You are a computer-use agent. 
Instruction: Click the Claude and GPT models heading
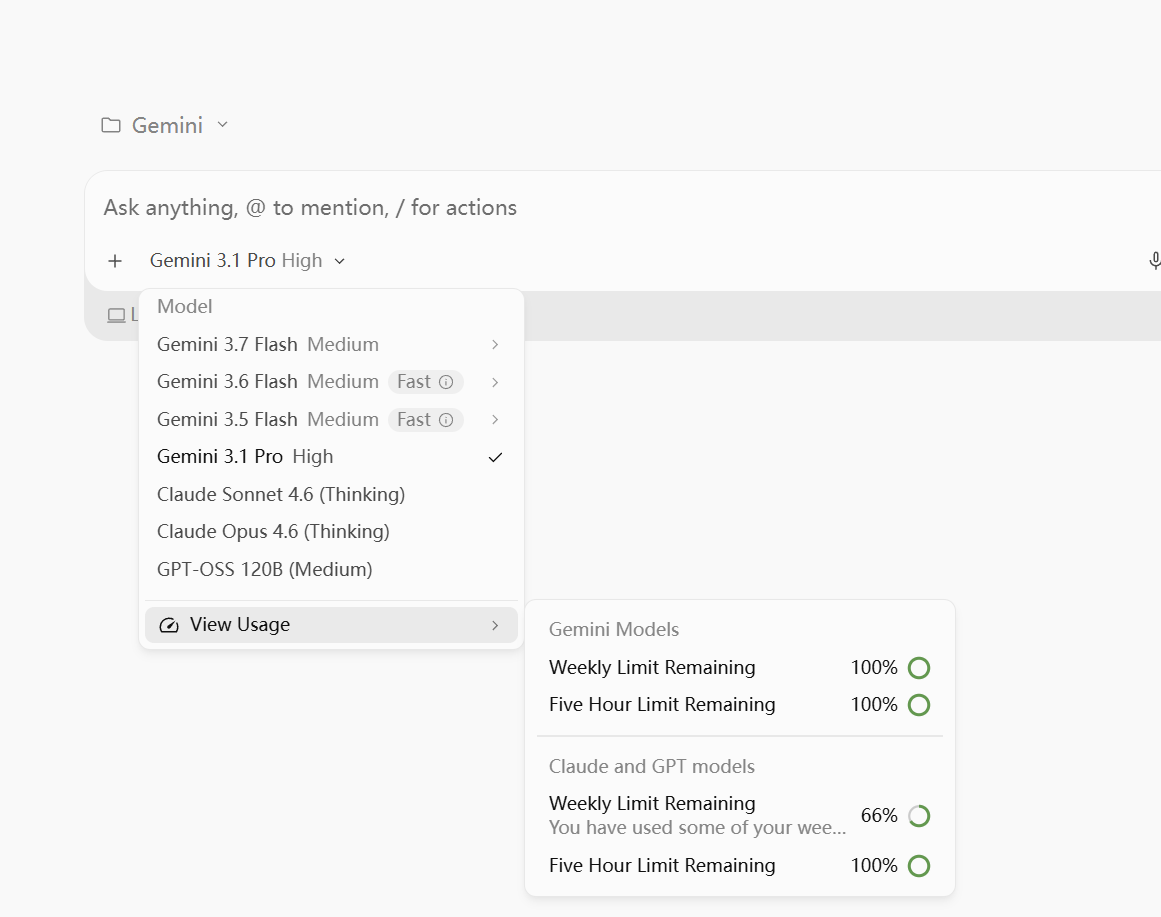652,767
